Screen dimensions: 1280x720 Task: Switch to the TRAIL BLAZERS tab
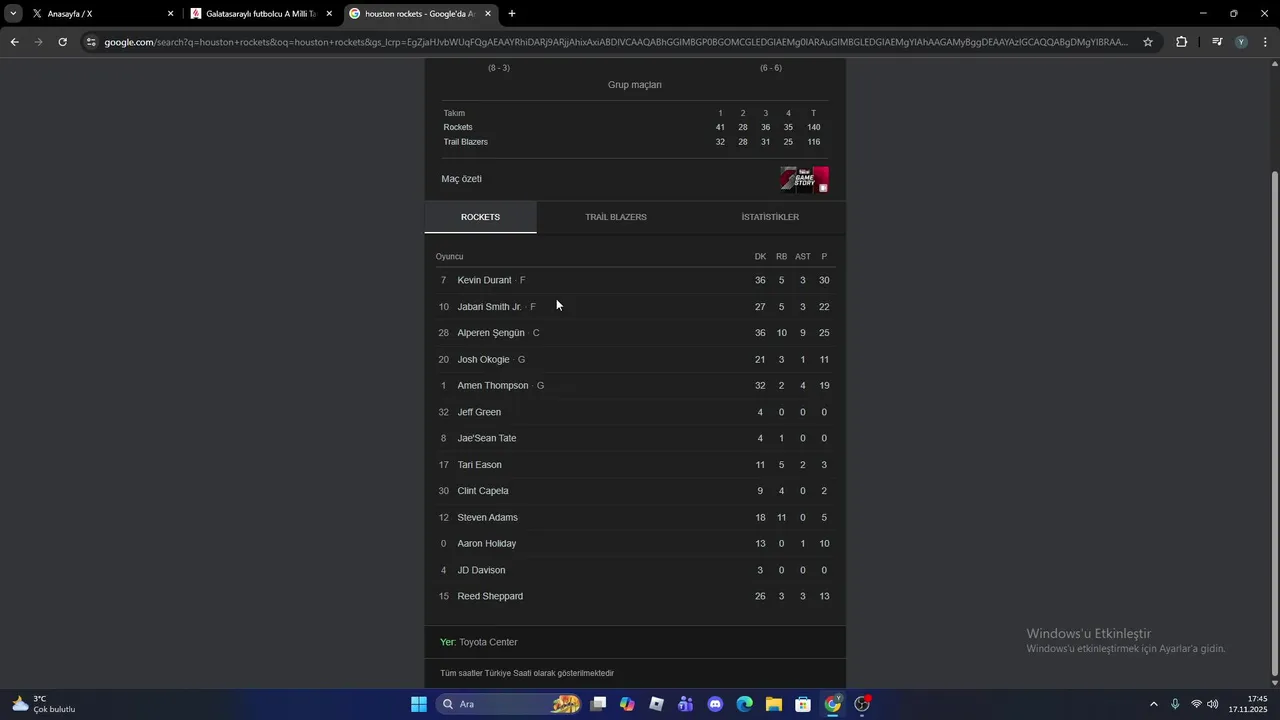pos(616,217)
